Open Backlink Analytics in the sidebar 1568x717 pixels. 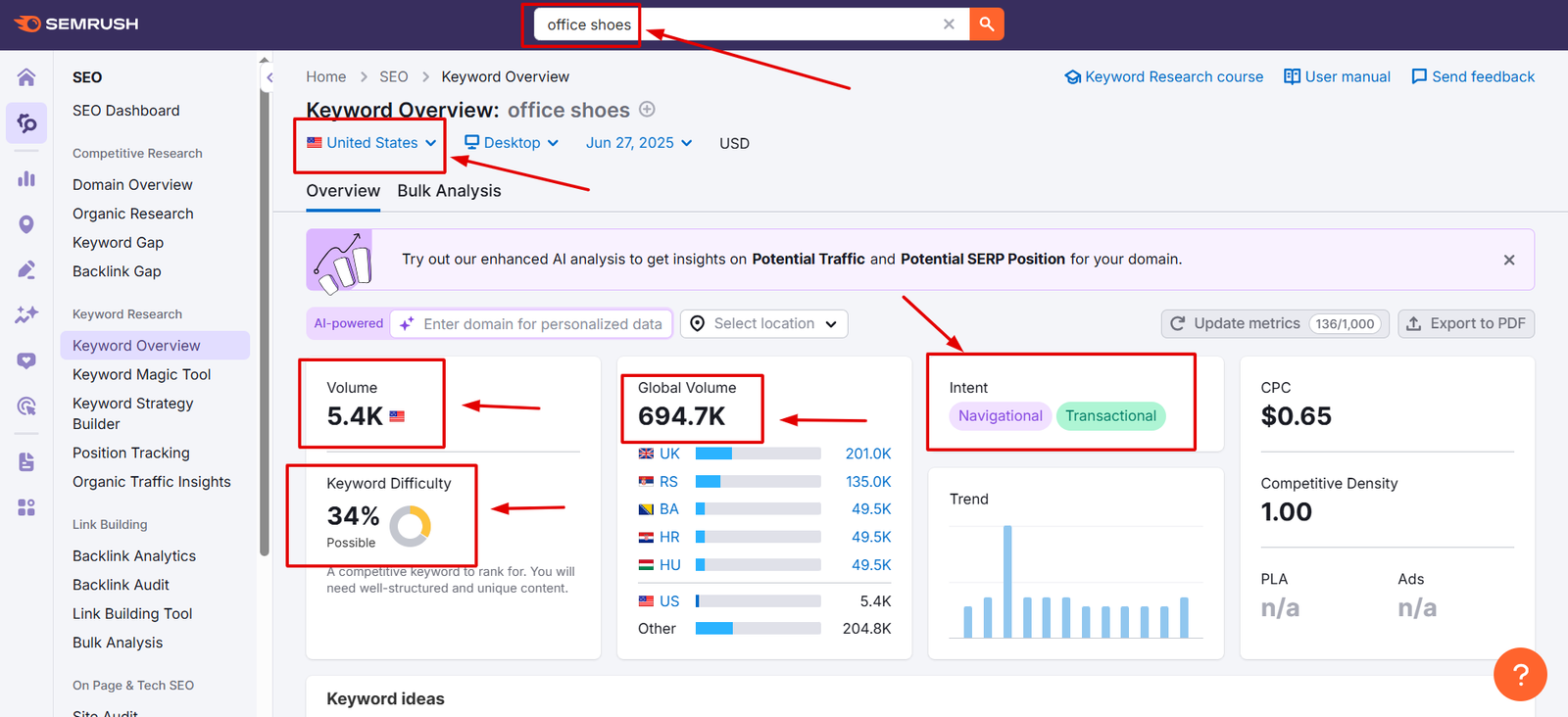(134, 555)
